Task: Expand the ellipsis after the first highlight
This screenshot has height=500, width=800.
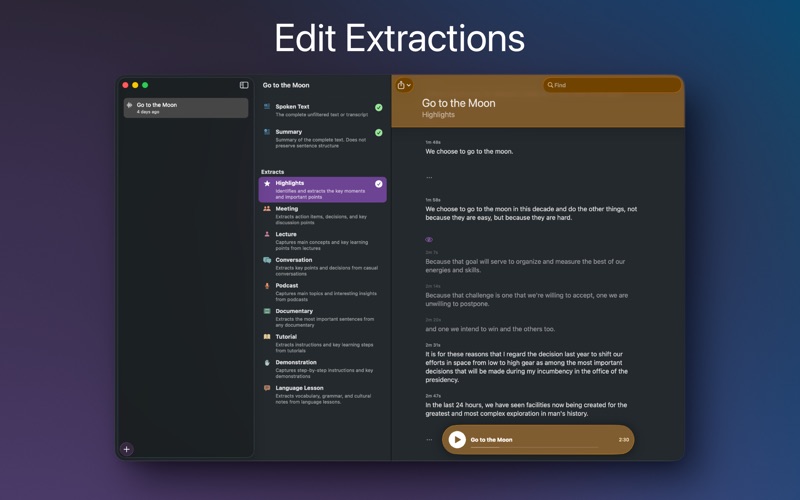Action: tap(429, 178)
